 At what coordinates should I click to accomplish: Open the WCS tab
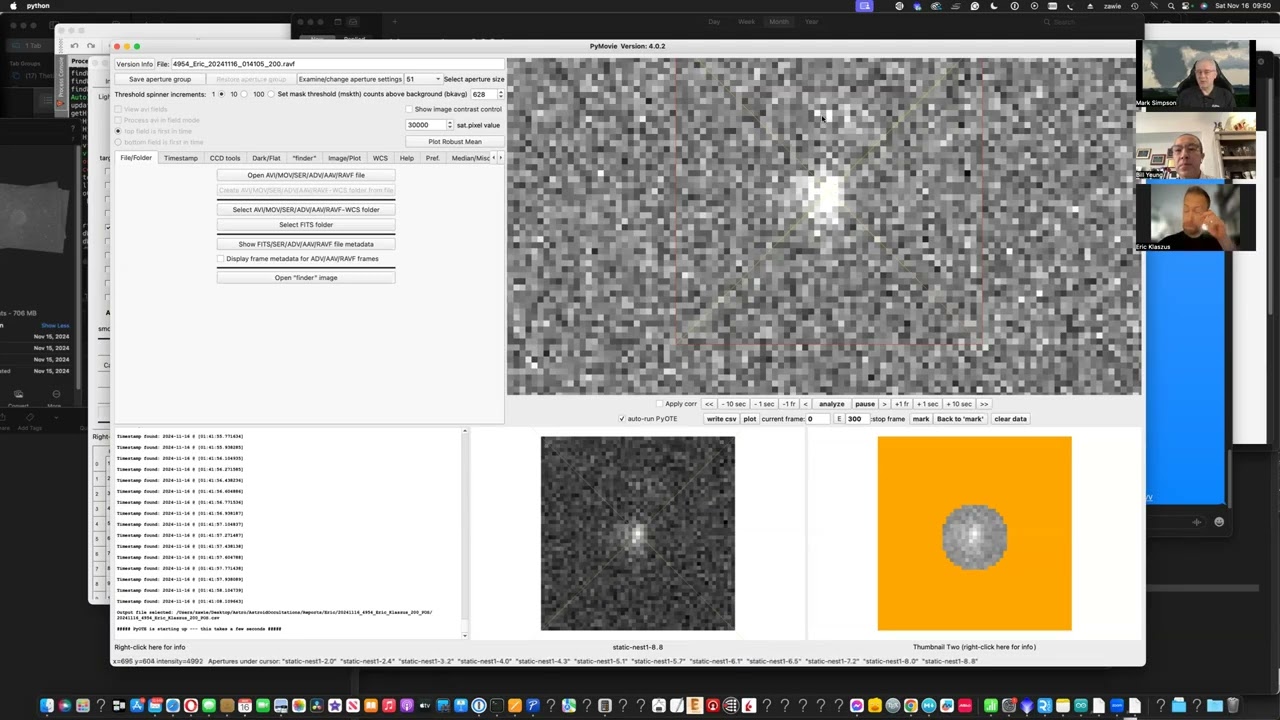(380, 158)
